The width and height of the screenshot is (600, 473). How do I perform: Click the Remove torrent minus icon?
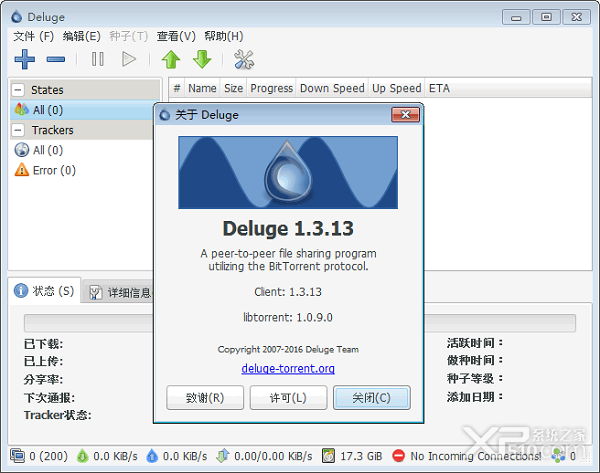56,59
